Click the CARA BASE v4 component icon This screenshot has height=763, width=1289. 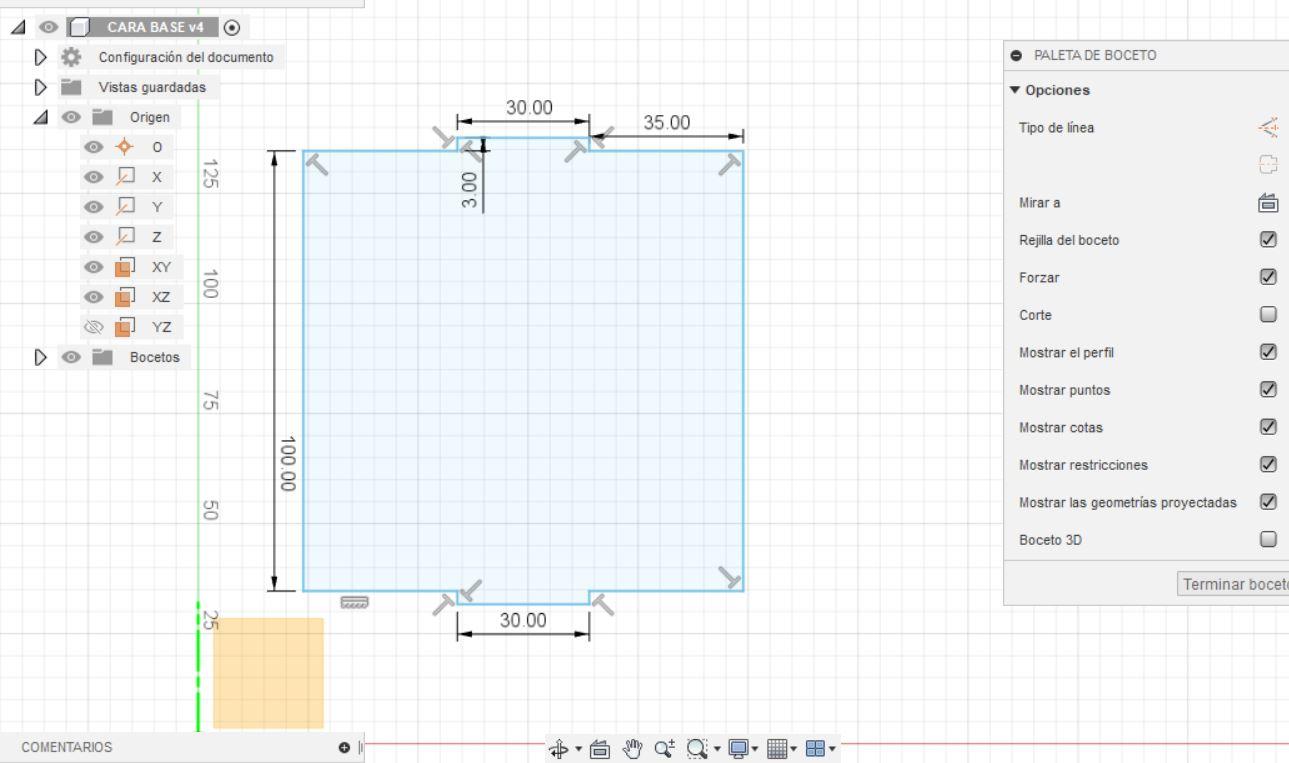(x=80, y=27)
